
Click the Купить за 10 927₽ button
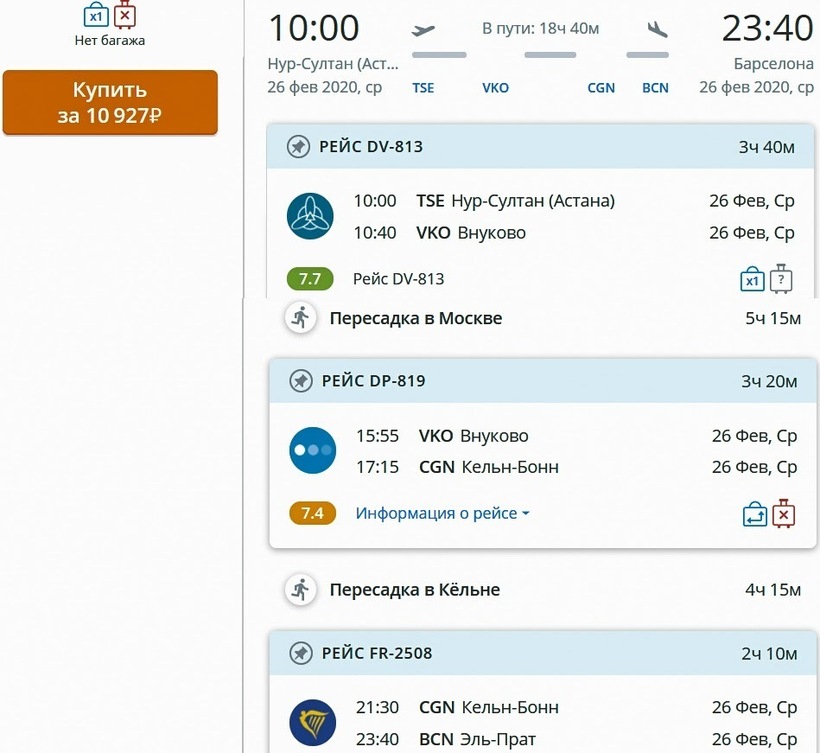pos(110,103)
